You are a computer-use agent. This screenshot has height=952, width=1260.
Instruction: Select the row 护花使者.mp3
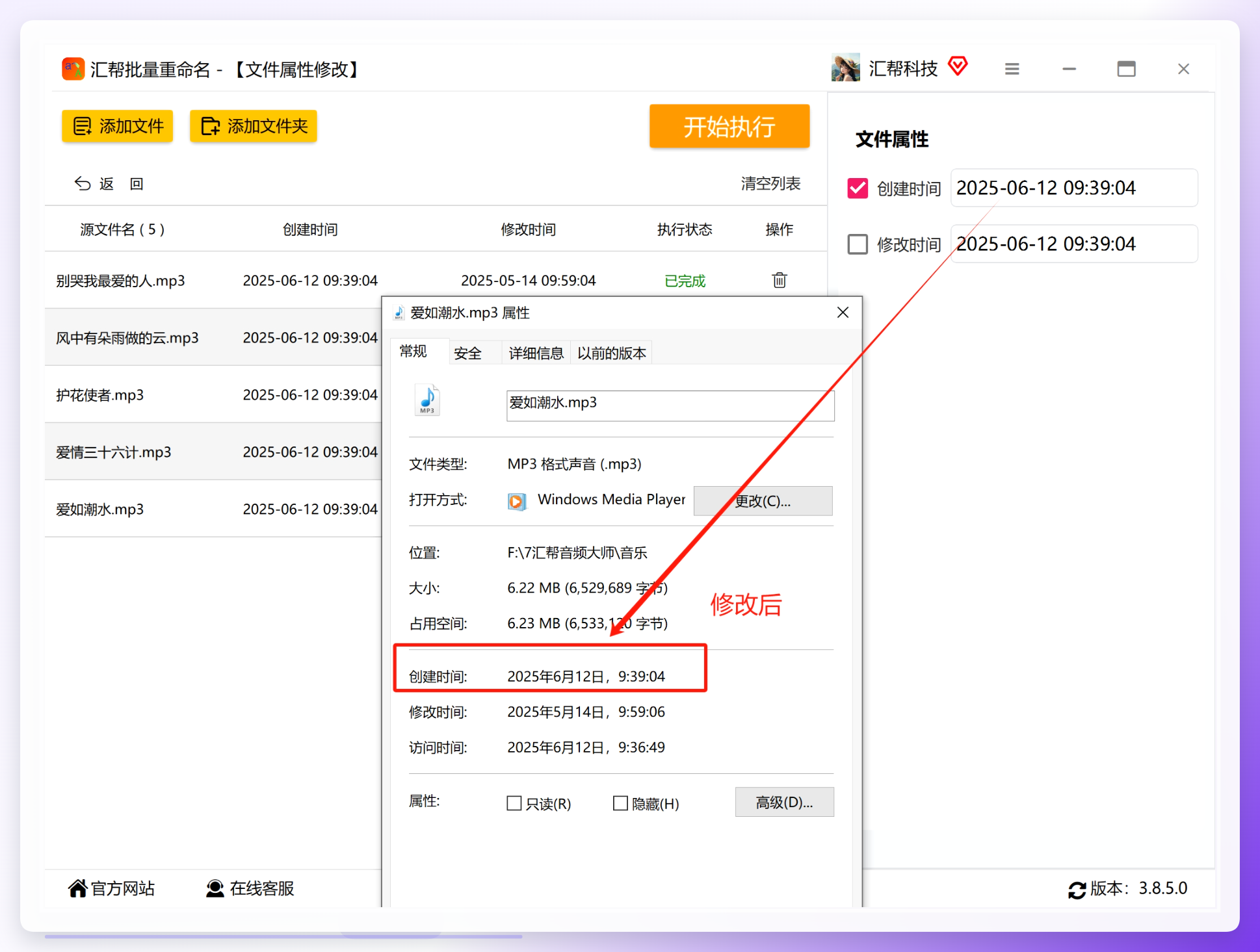(213, 394)
